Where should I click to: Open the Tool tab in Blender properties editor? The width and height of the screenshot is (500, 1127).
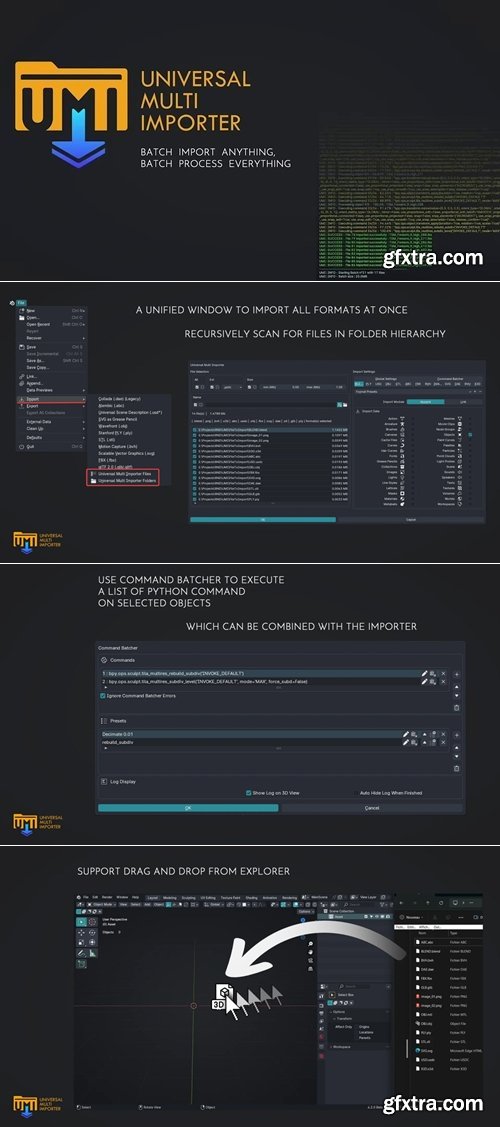[321, 995]
